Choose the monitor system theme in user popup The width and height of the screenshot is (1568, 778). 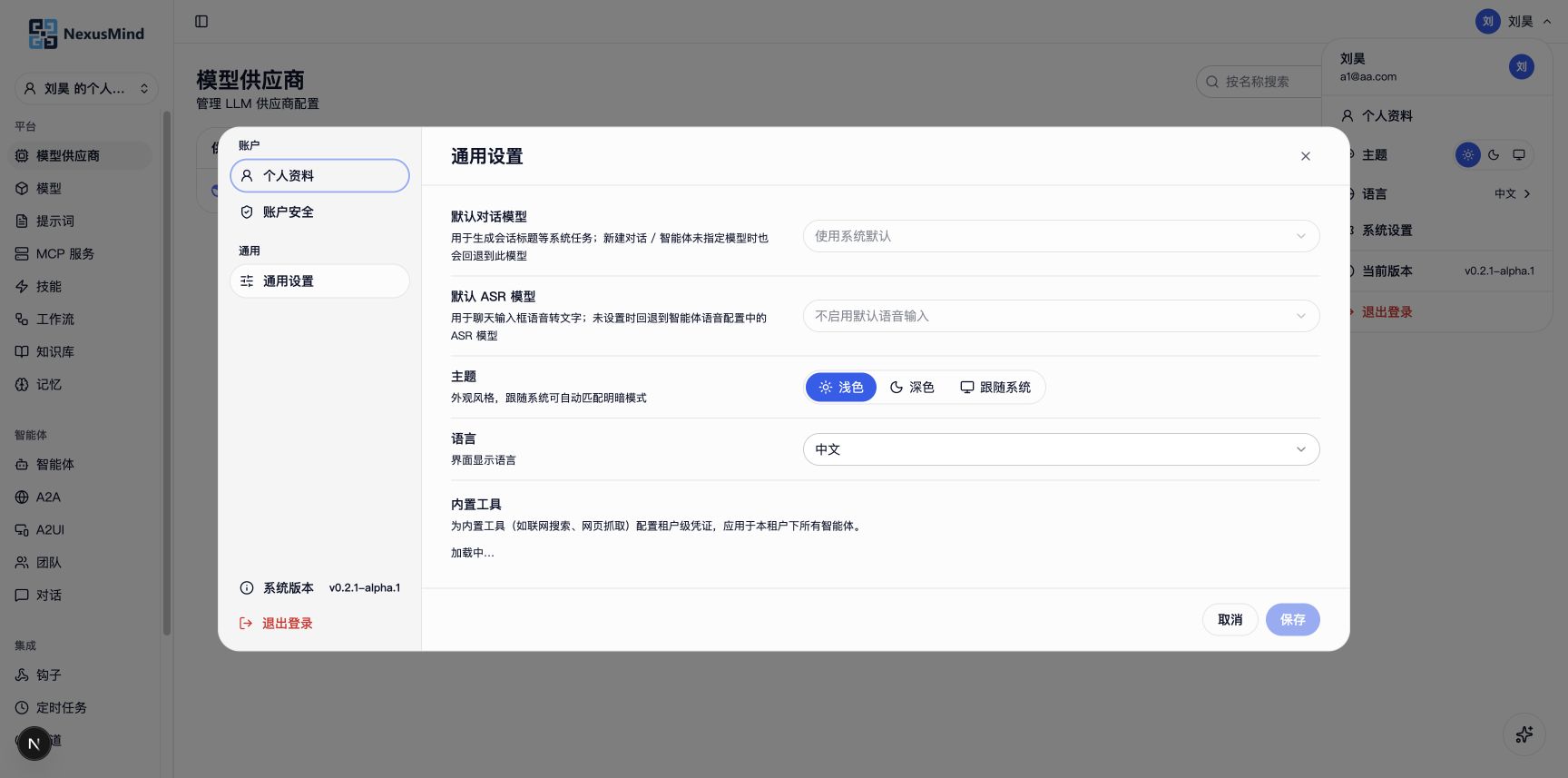coord(1519,155)
